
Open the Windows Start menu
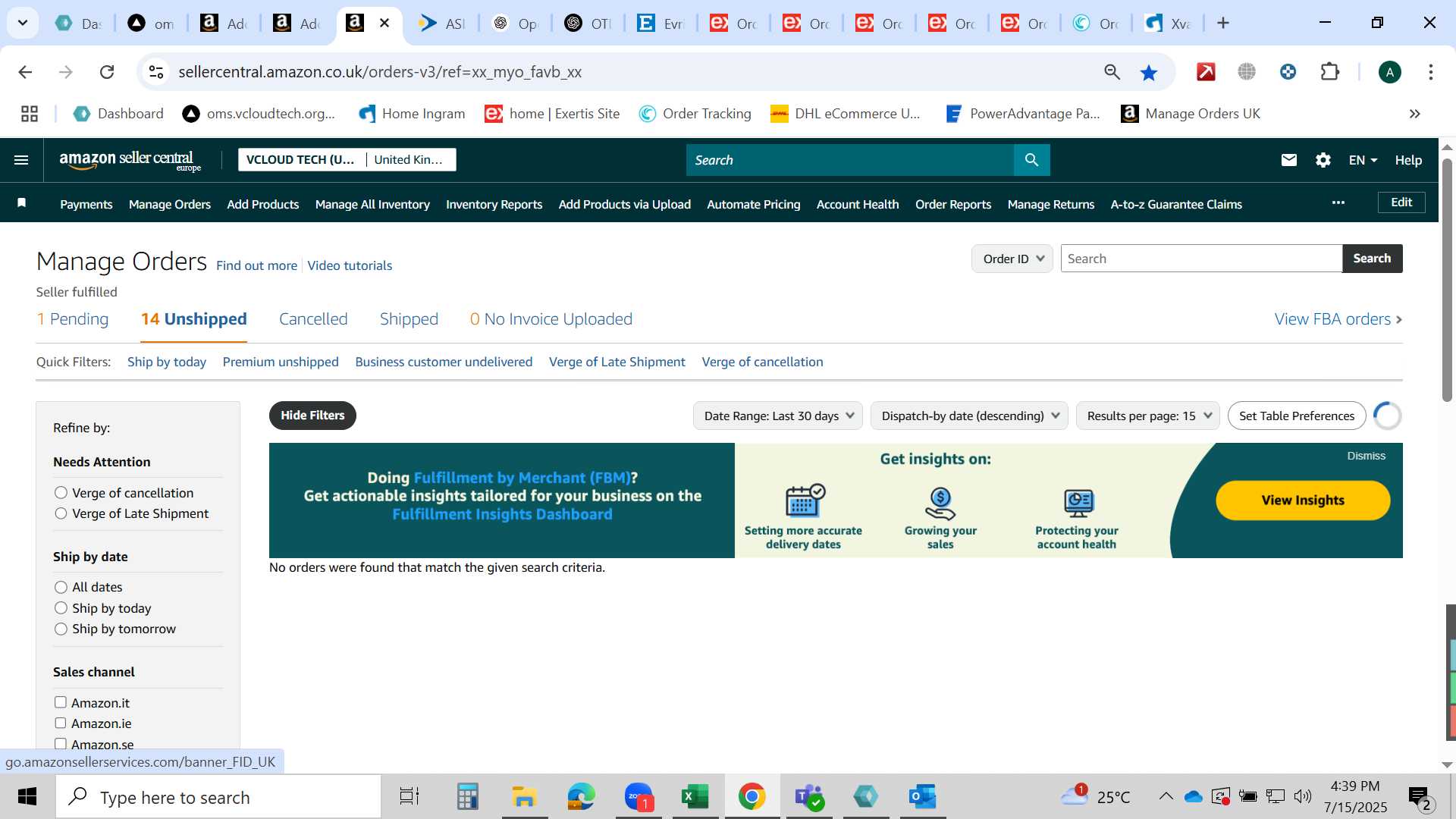point(27,797)
